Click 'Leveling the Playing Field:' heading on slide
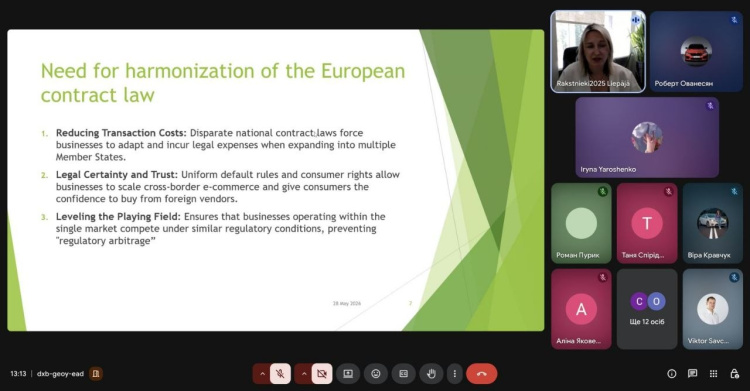 click(x=118, y=216)
